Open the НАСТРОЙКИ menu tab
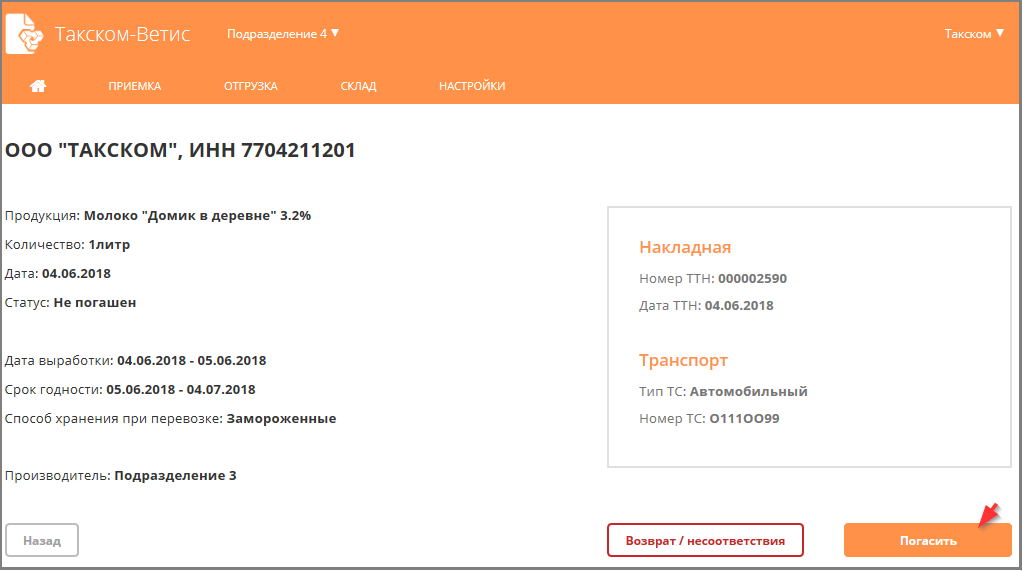 [x=472, y=86]
